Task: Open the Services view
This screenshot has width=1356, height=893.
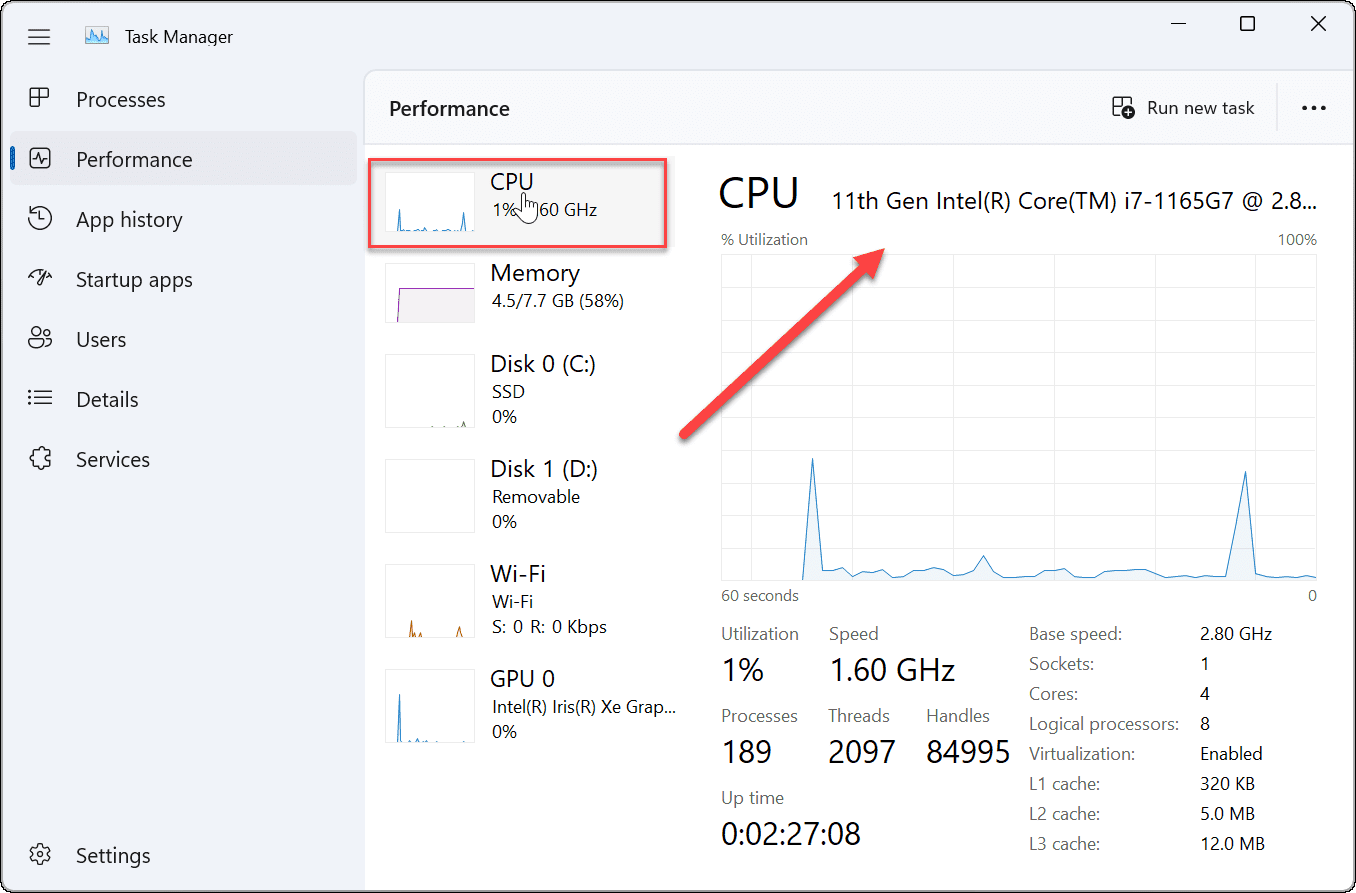Action: pos(39,458)
